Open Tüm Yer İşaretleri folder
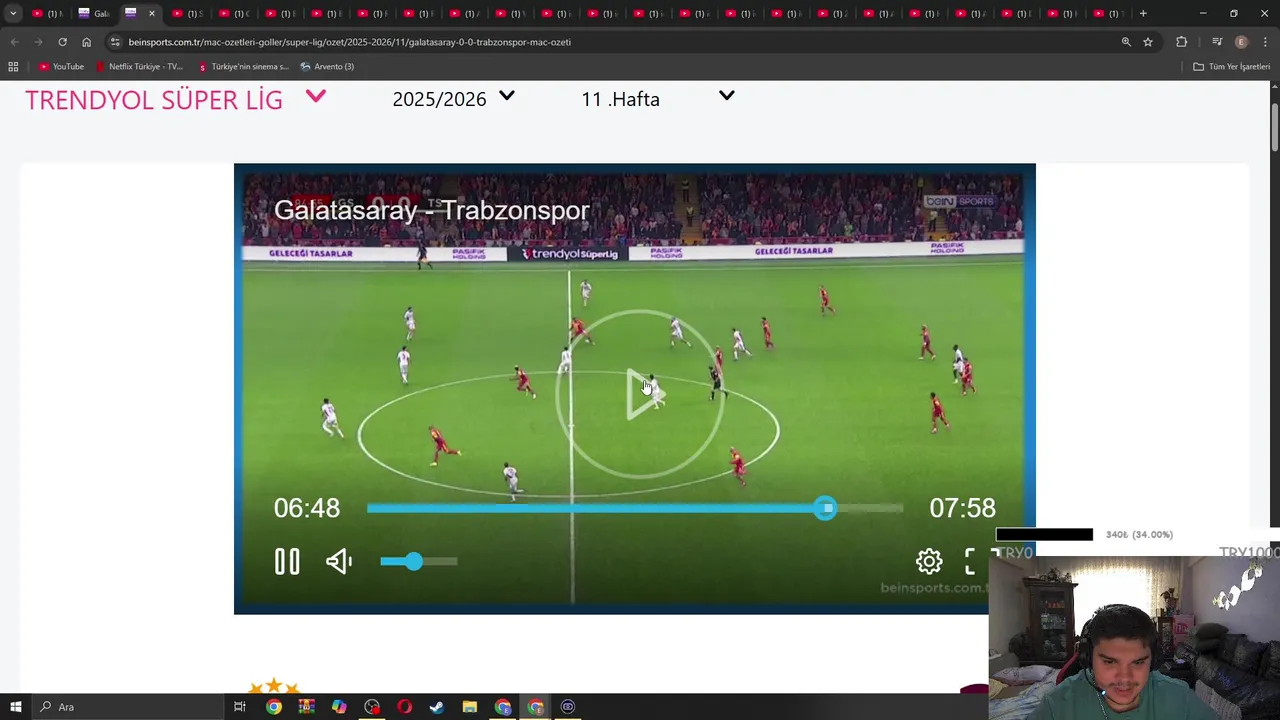 click(1232, 66)
